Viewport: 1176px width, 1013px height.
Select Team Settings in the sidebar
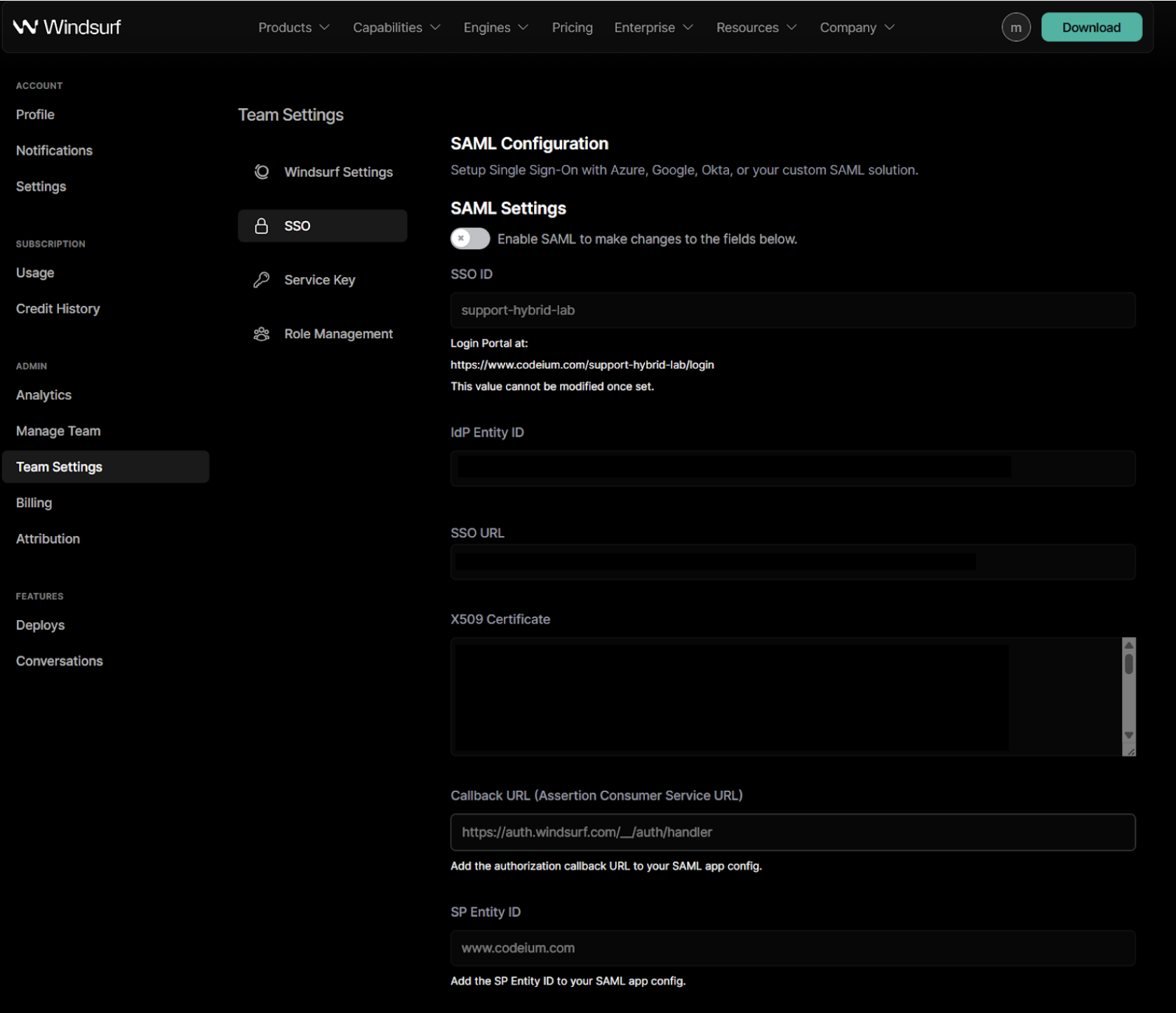(105, 467)
